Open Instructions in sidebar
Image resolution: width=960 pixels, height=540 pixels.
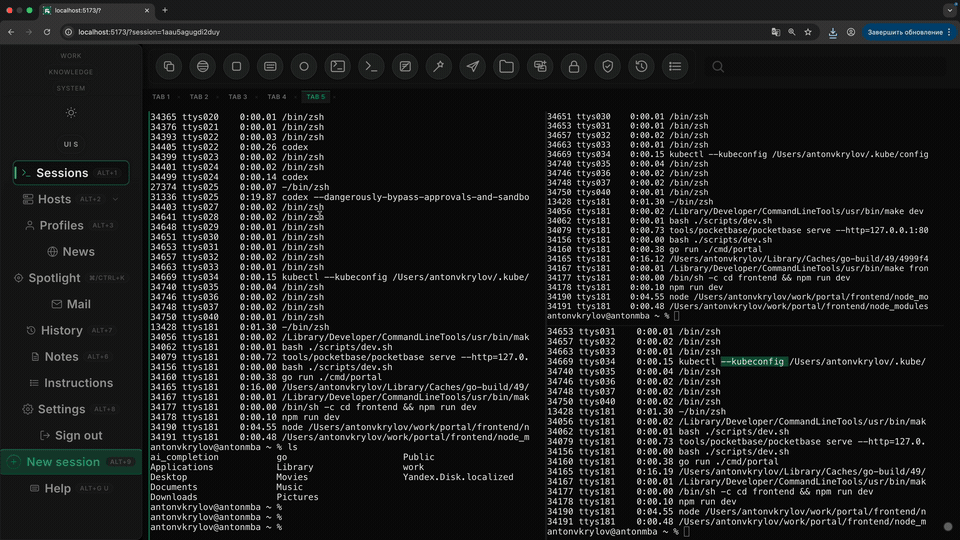(x=71, y=383)
